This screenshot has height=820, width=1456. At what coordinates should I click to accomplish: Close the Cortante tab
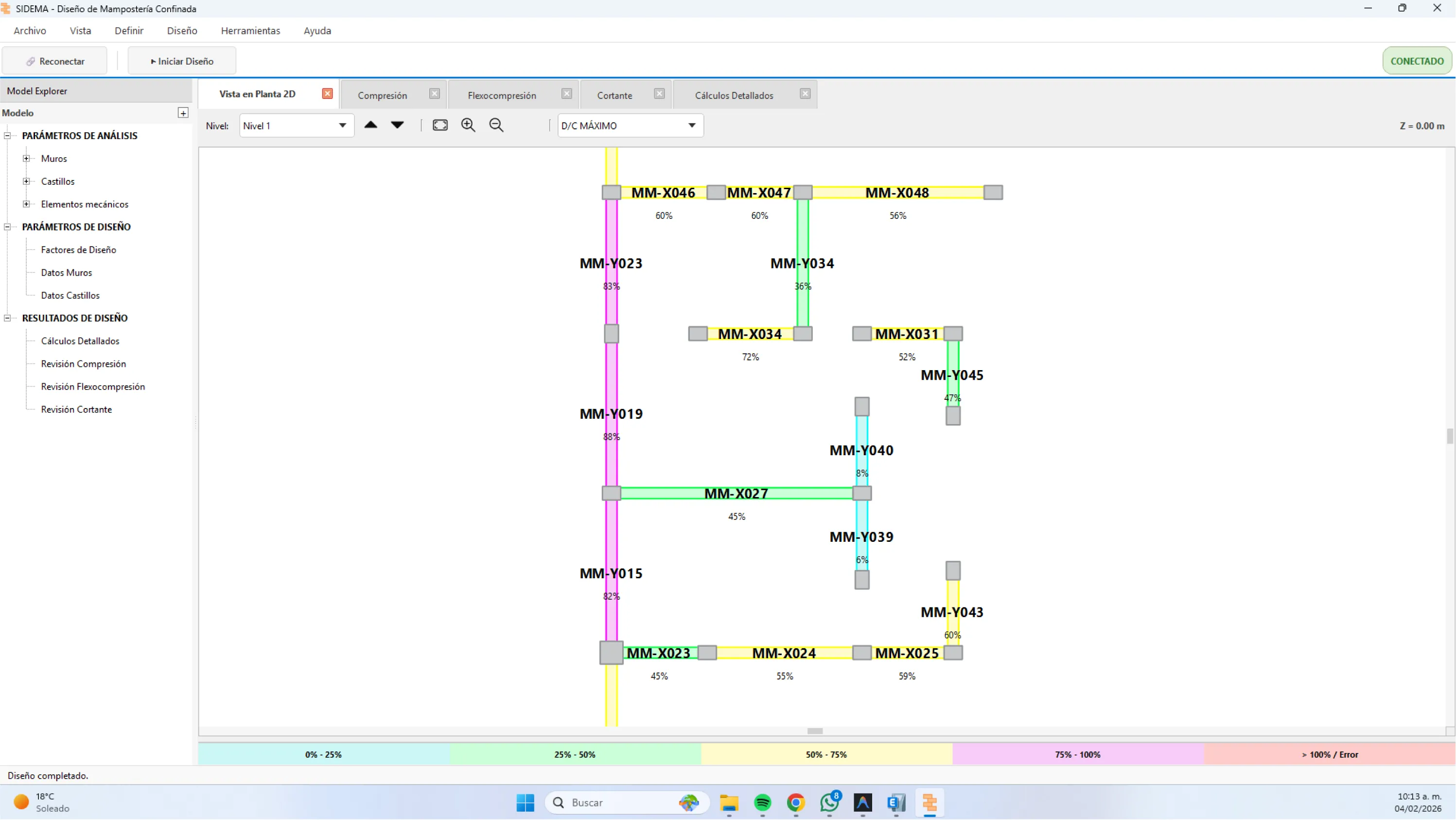tap(659, 94)
